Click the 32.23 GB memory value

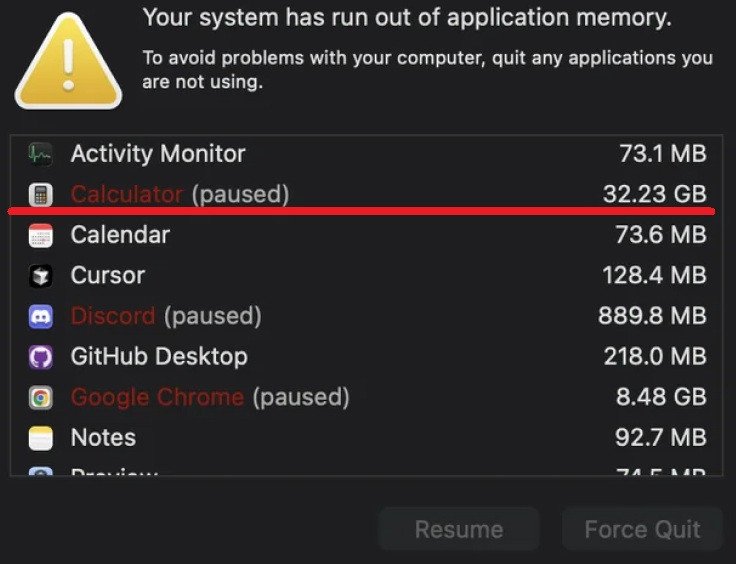tap(654, 194)
